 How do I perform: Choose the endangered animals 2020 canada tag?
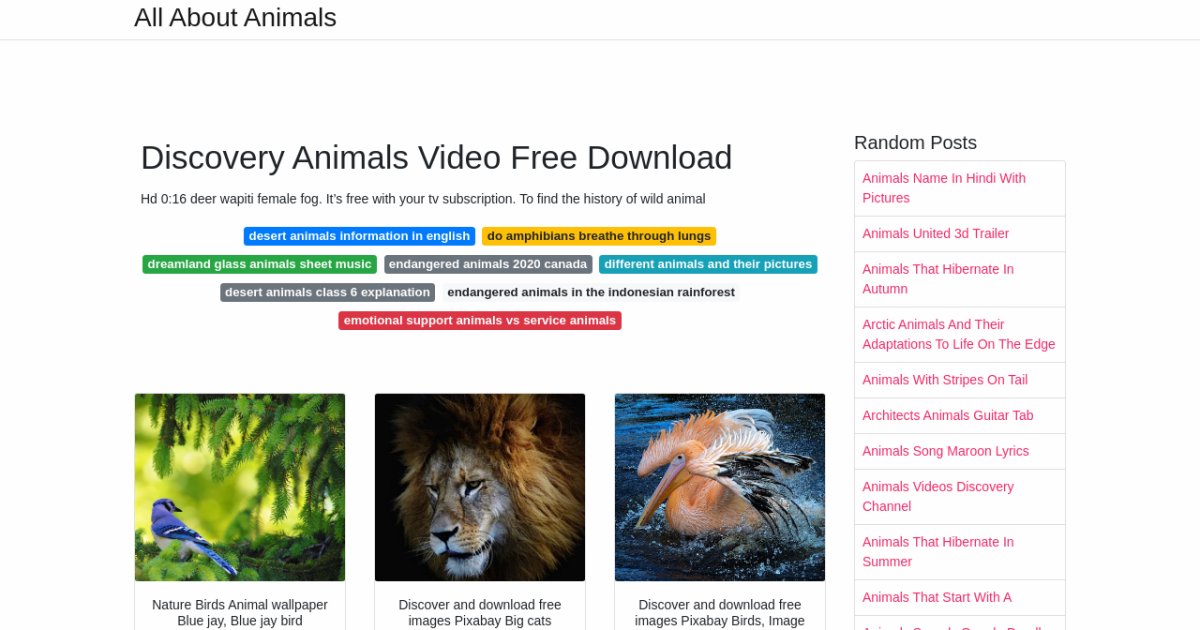click(x=488, y=264)
